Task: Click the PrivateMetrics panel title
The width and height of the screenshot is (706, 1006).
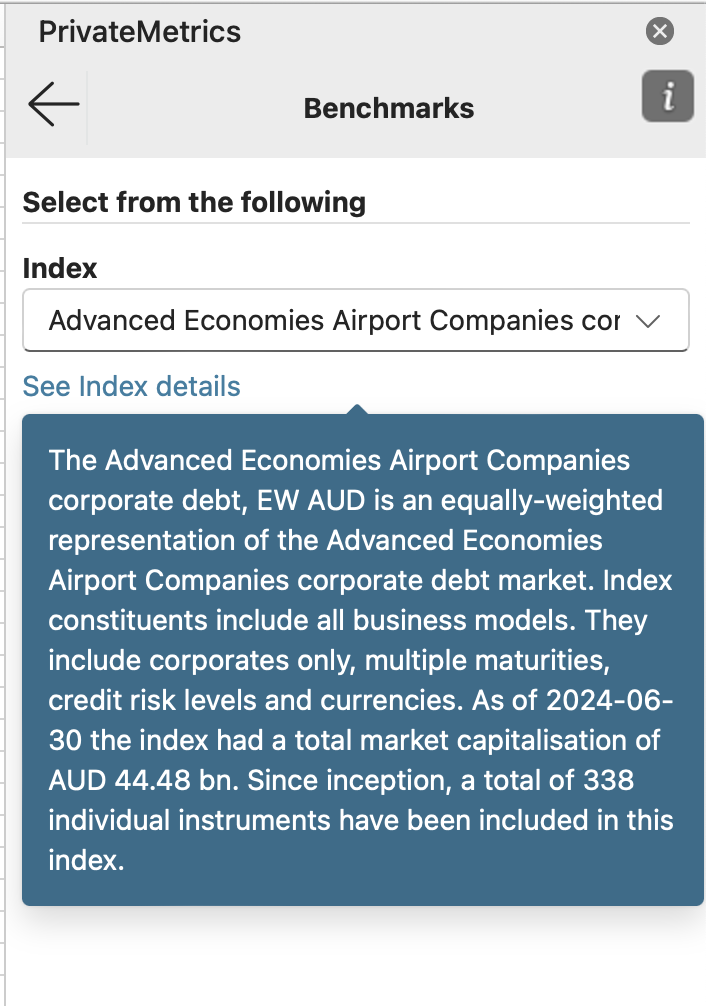Action: point(140,32)
